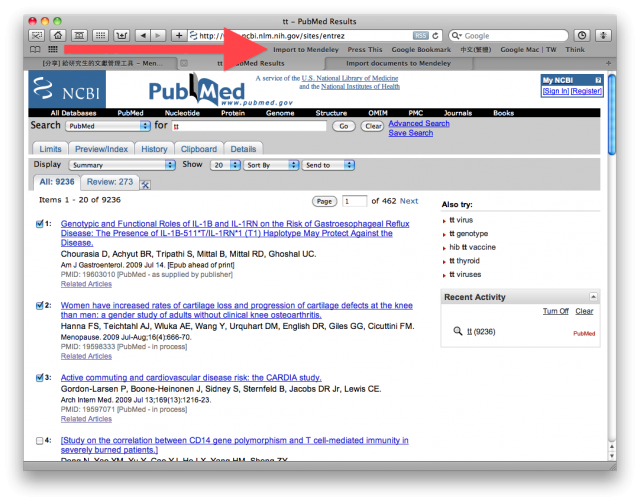Click the tools icon next to Review tab

point(145,185)
